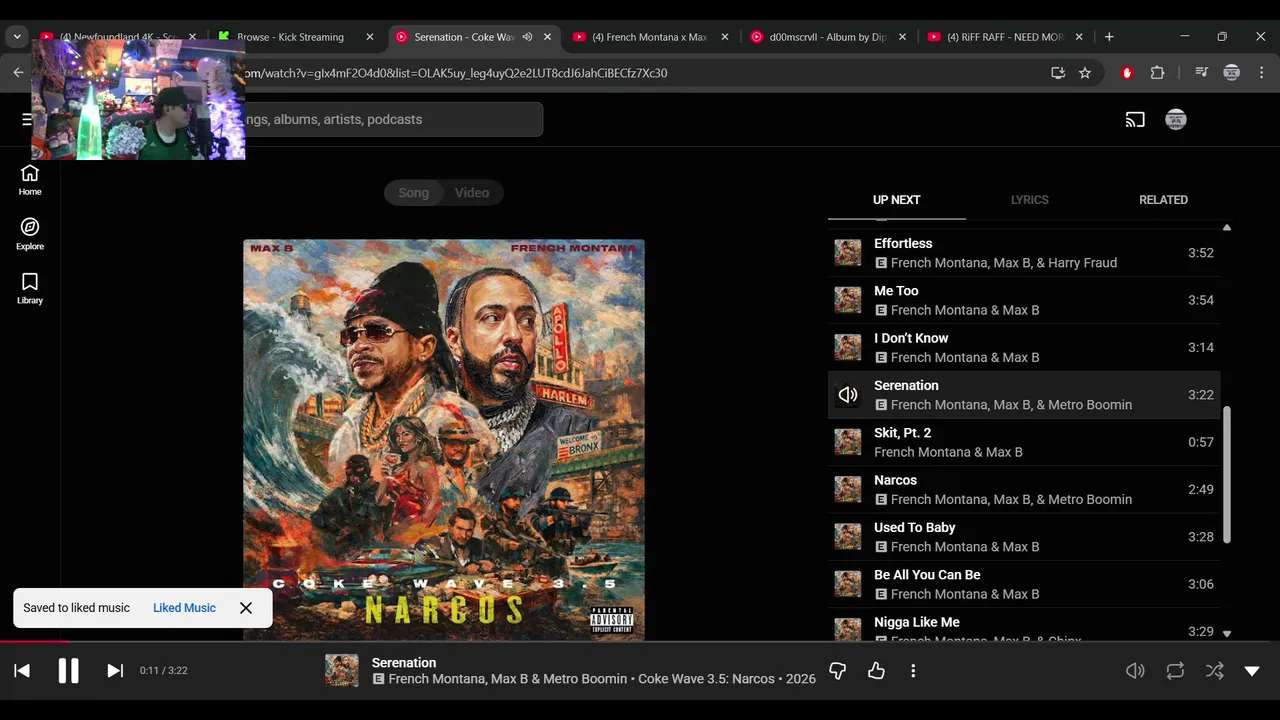Close the Browse - Kick Streaming tab
The image size is (1280, 720).
369,37
